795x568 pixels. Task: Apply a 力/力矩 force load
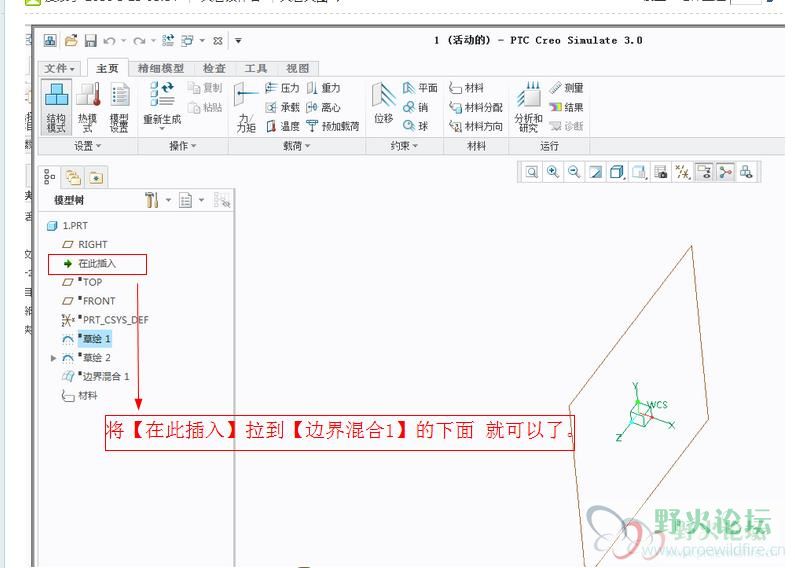click(x=246, y=107)
